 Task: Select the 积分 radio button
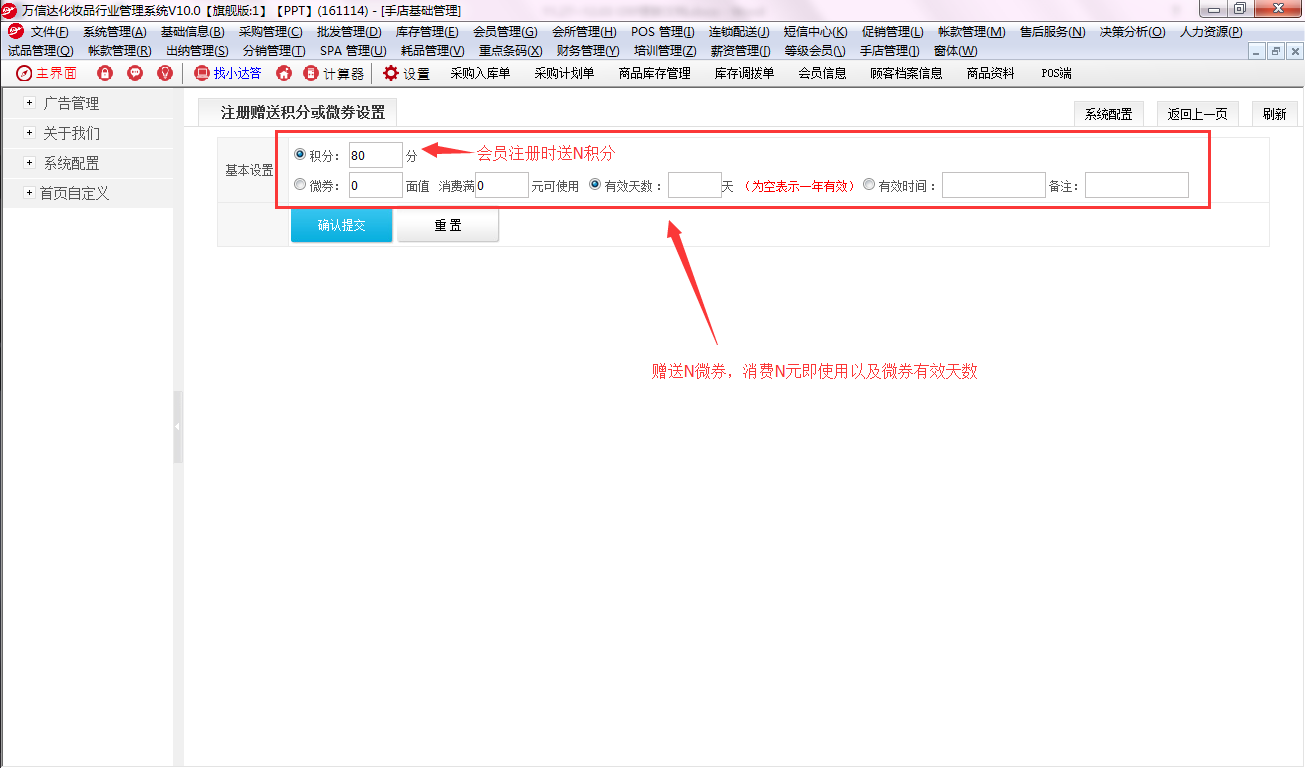tap(300, 155)
